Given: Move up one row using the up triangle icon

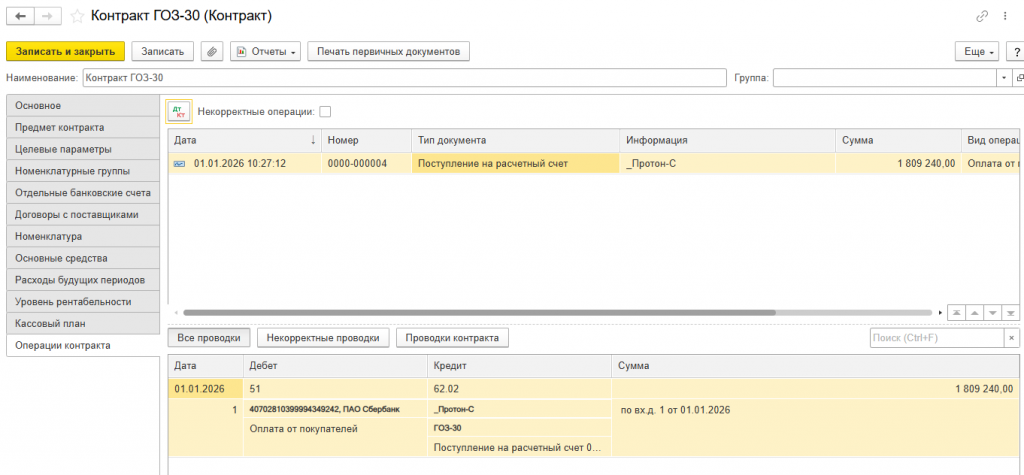Looking at the screenshot, I should [974, 312].
